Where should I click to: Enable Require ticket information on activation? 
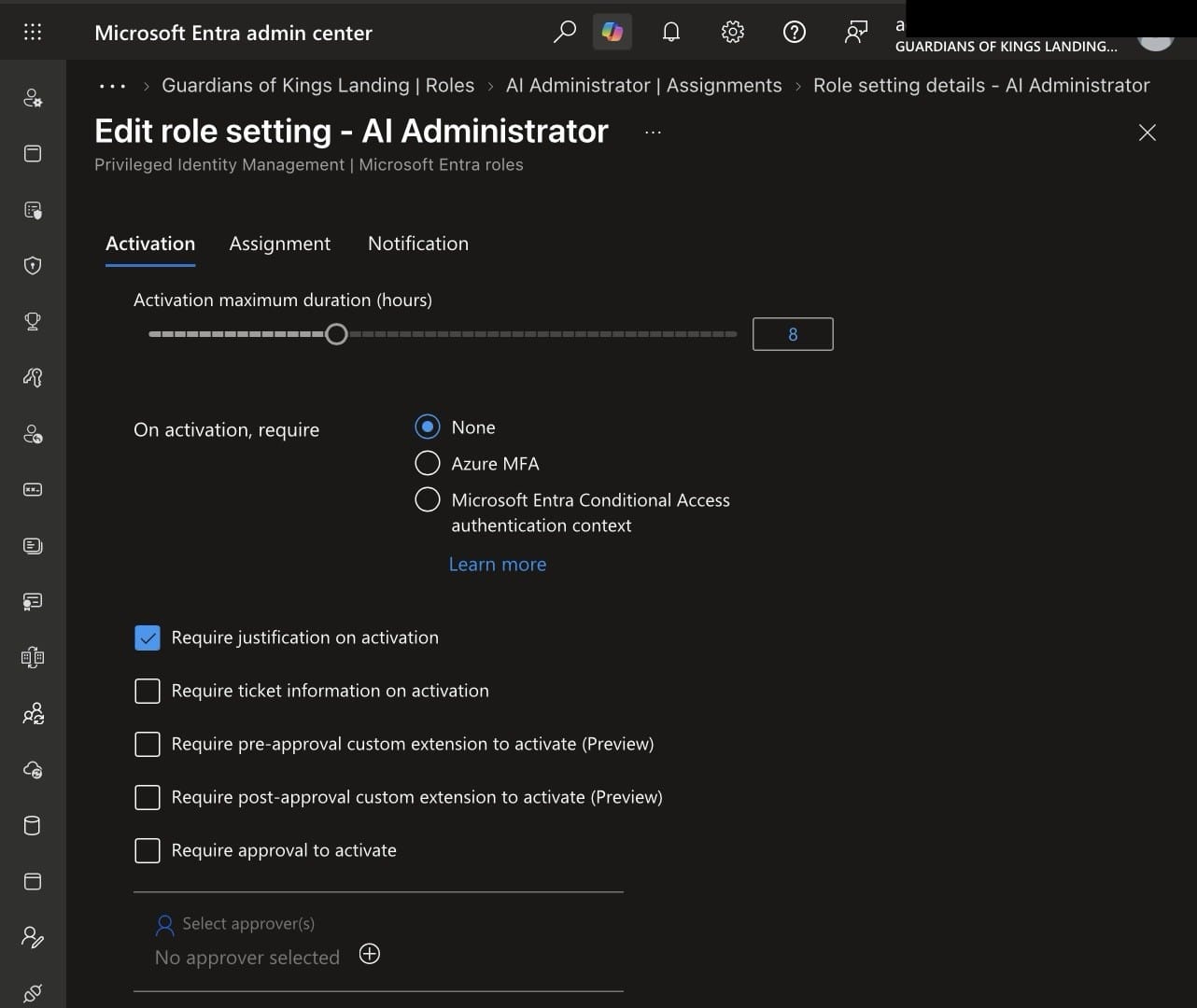click(x=148, y=691)
